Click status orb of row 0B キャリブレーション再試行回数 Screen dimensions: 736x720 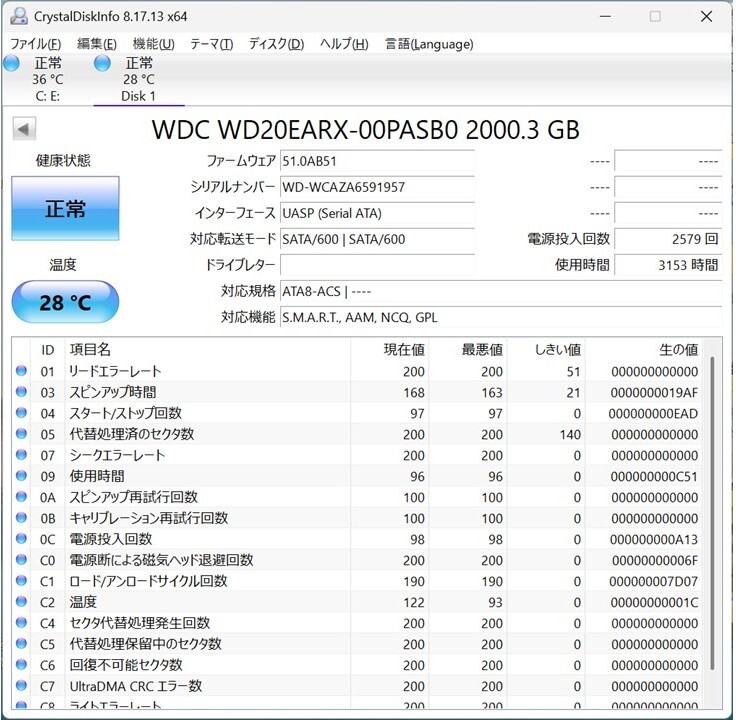click(21, 517)
